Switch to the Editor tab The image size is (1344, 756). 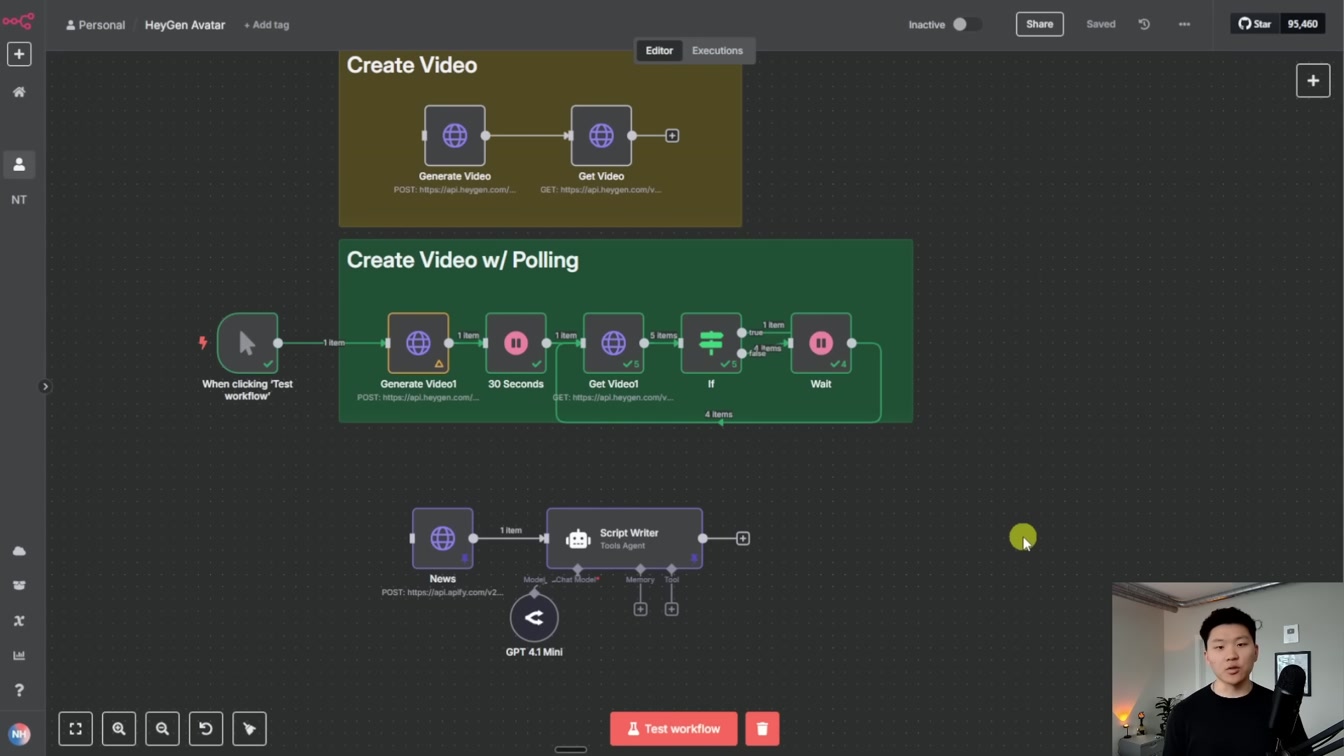point(659,50)
